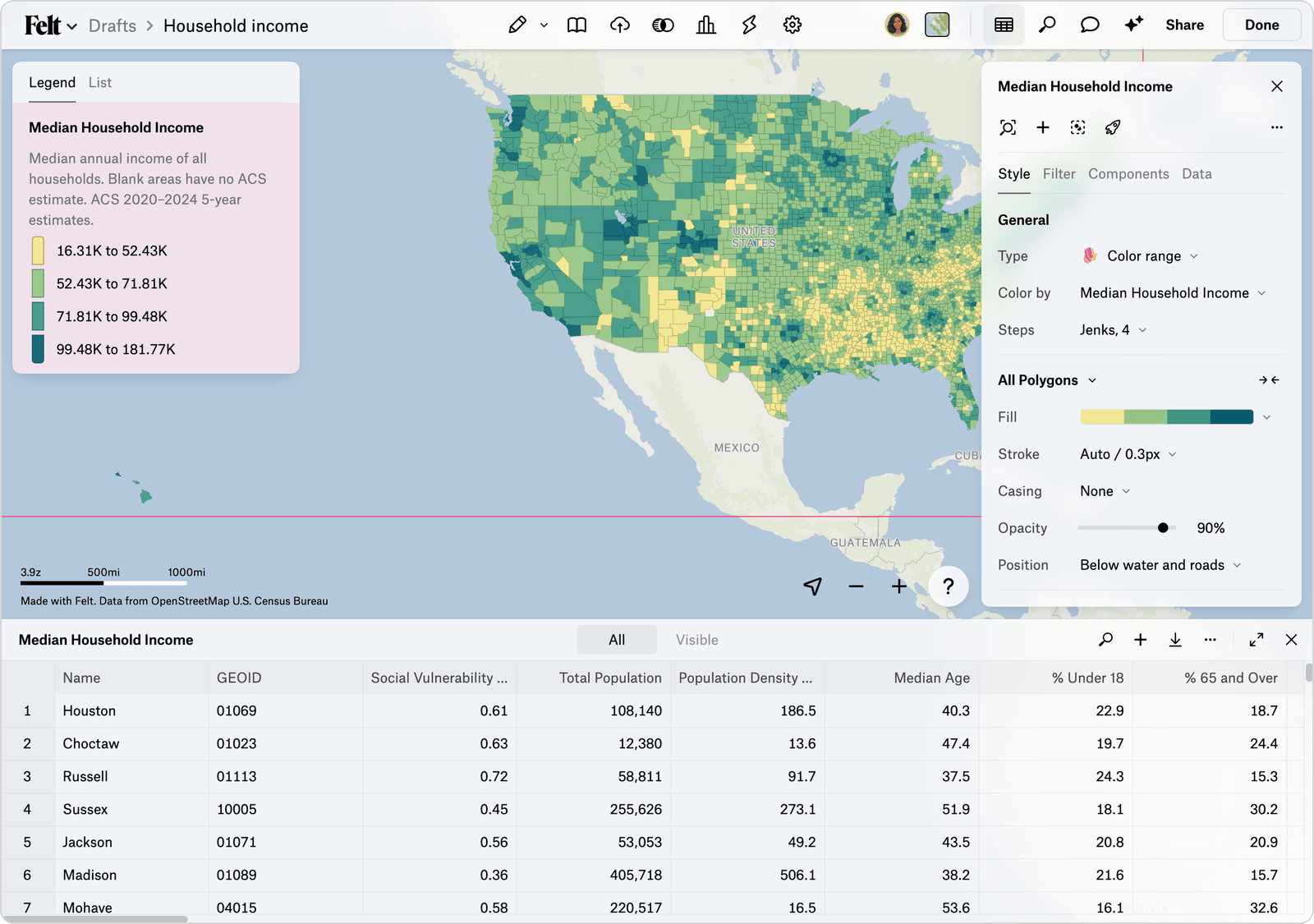The width and height of the screenshot is (1314, 924).
Task: Open the Color by attribute dropdown
Action: (1173, 293)
